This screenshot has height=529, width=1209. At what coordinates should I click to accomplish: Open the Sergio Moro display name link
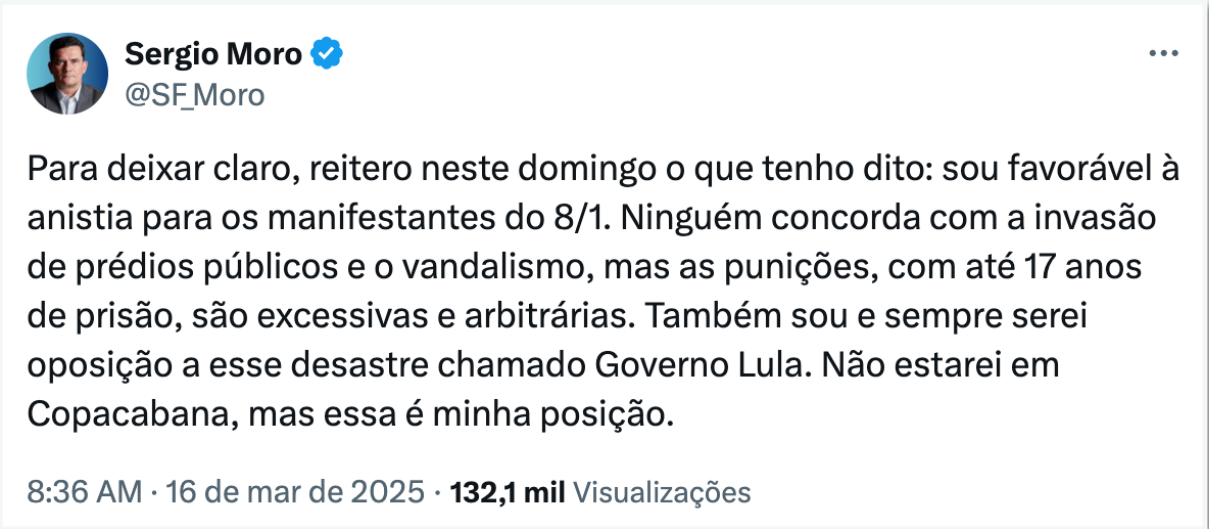point(213,54)
